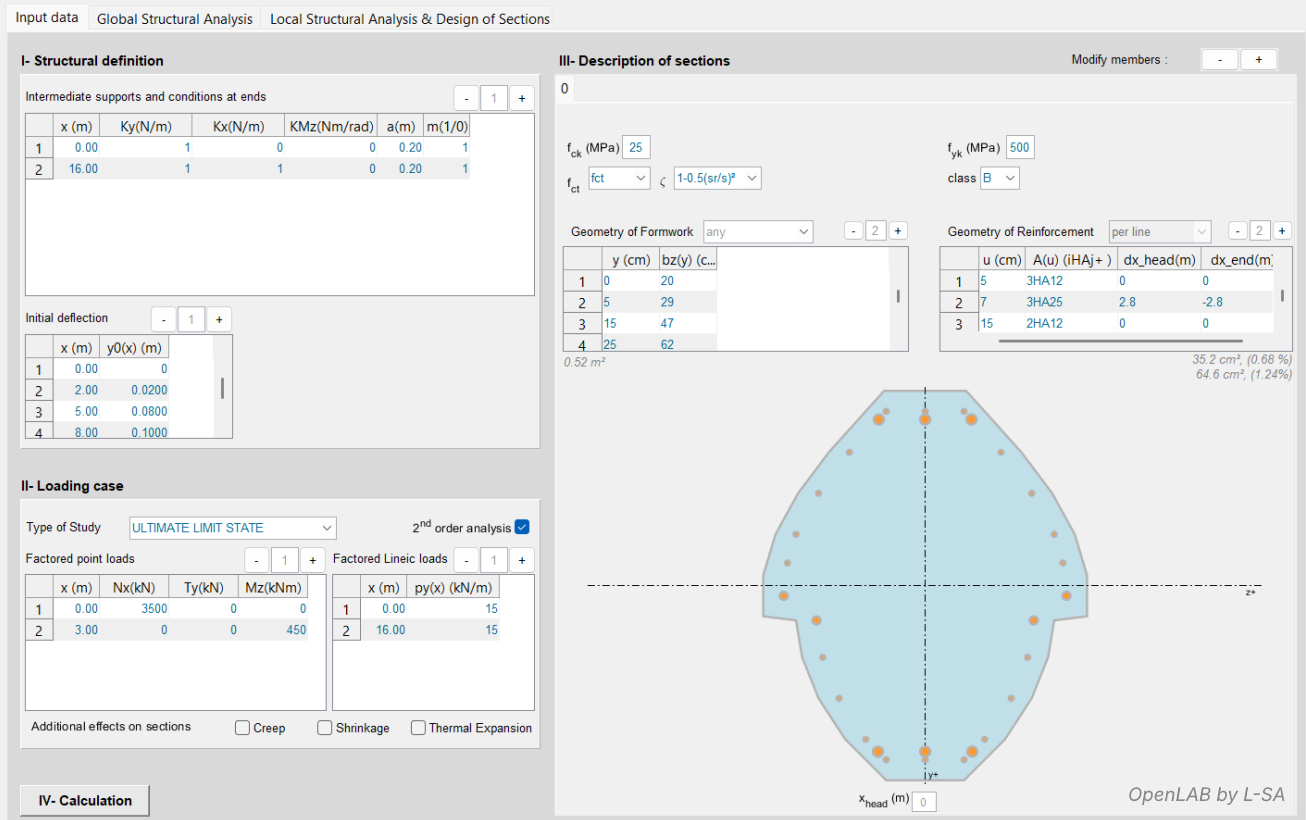Click the fck (MPa) input field
The image size is (1306, 820).
[x=637, y=148]
